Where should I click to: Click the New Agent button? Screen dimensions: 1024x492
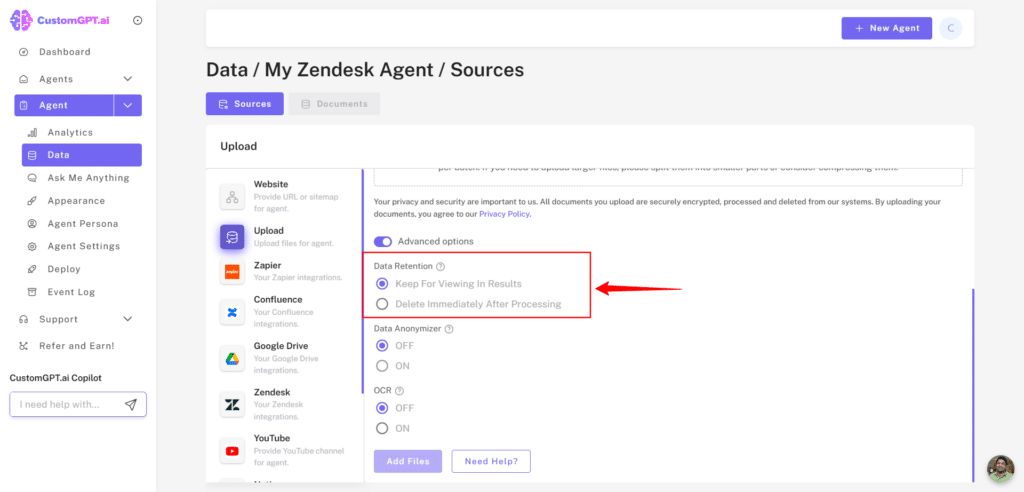(x=886, y=28)
